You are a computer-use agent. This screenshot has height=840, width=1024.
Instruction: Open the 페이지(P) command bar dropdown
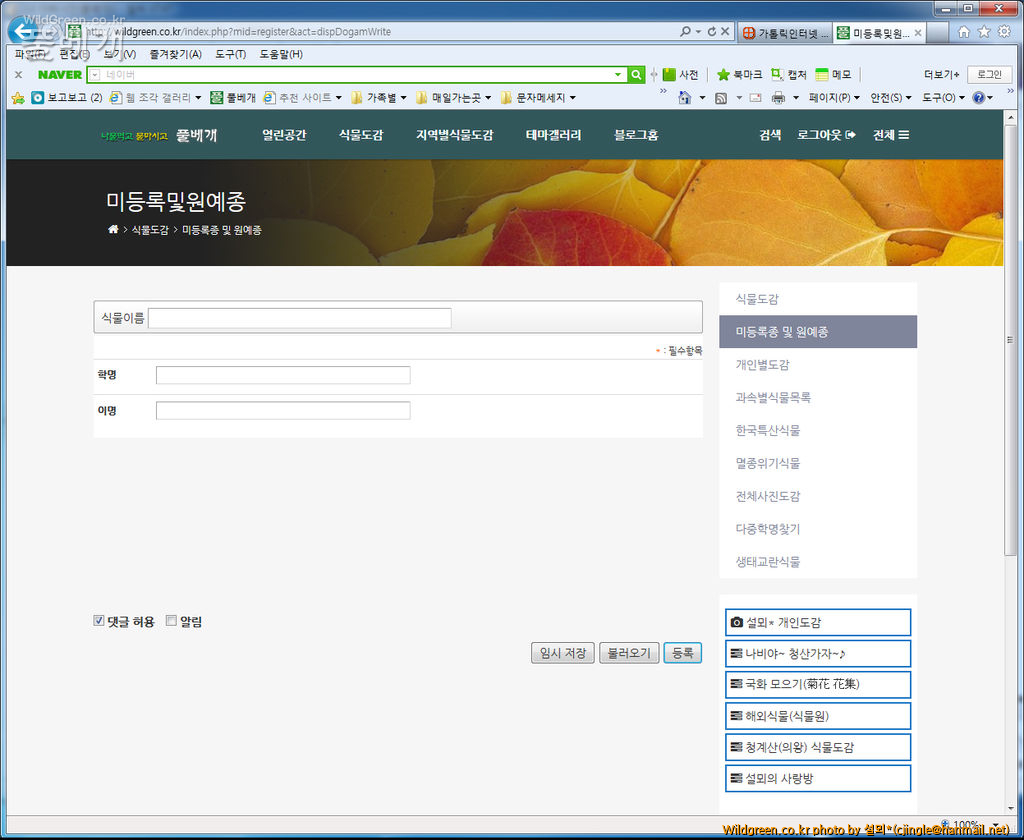834,98
